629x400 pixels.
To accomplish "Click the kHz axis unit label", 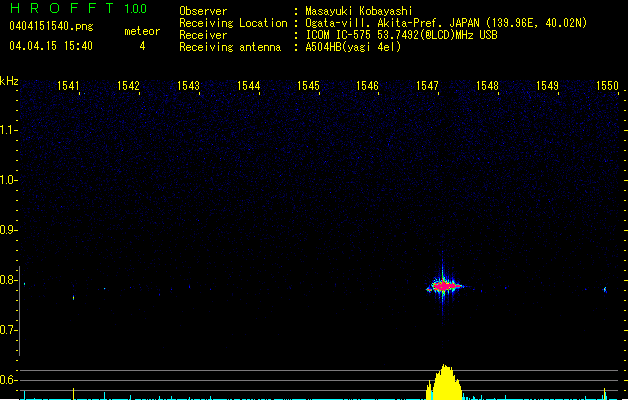I will pos(10,81).
